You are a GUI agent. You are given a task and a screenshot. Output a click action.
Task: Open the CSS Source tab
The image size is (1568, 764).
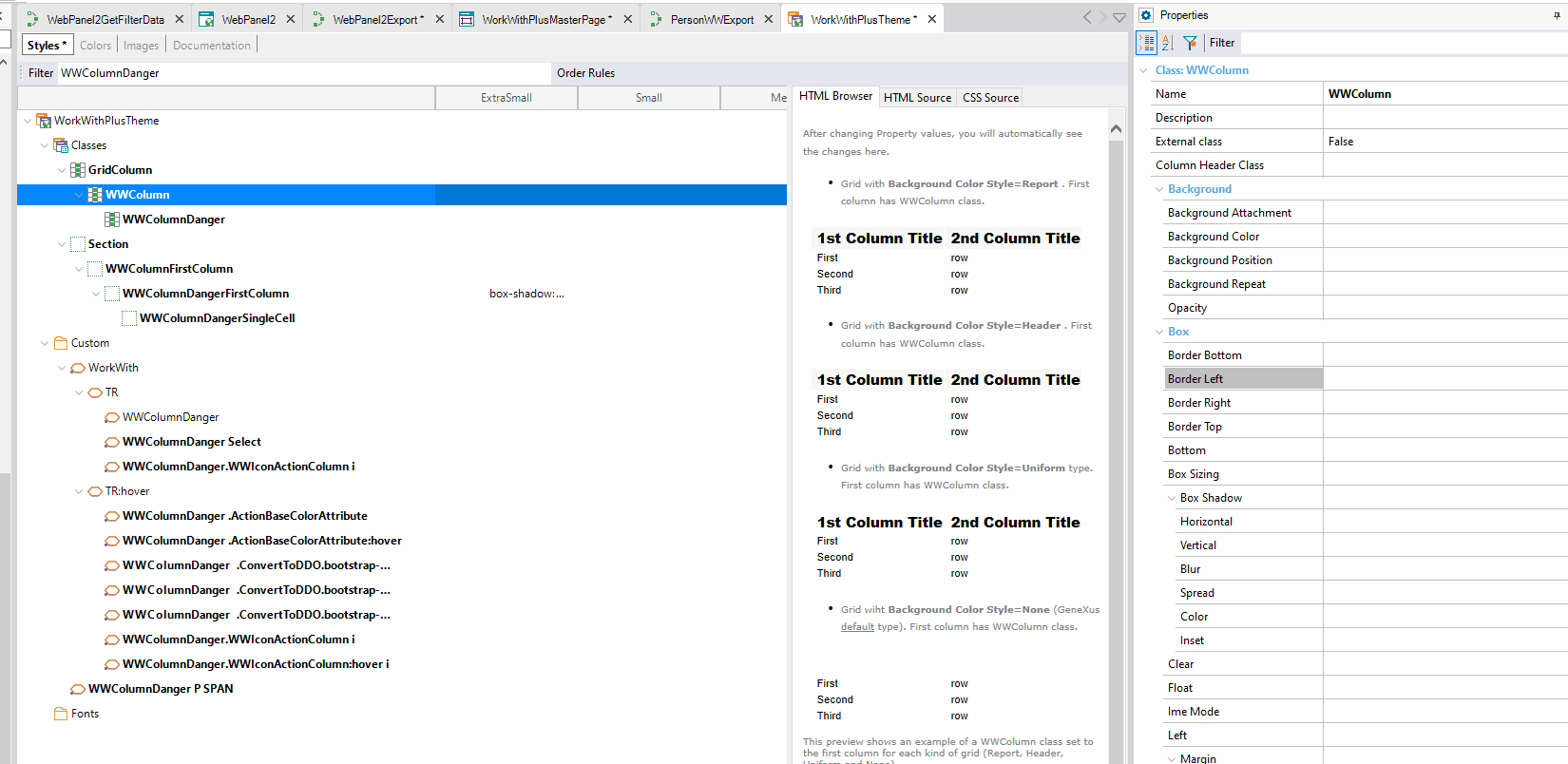point(990,97)
